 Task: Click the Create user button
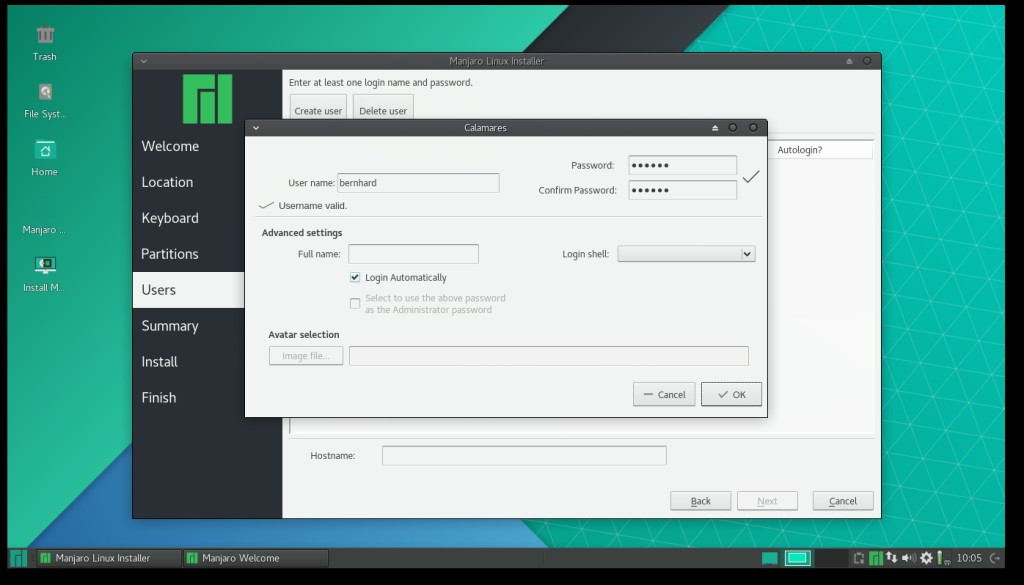tap(318, 108)
